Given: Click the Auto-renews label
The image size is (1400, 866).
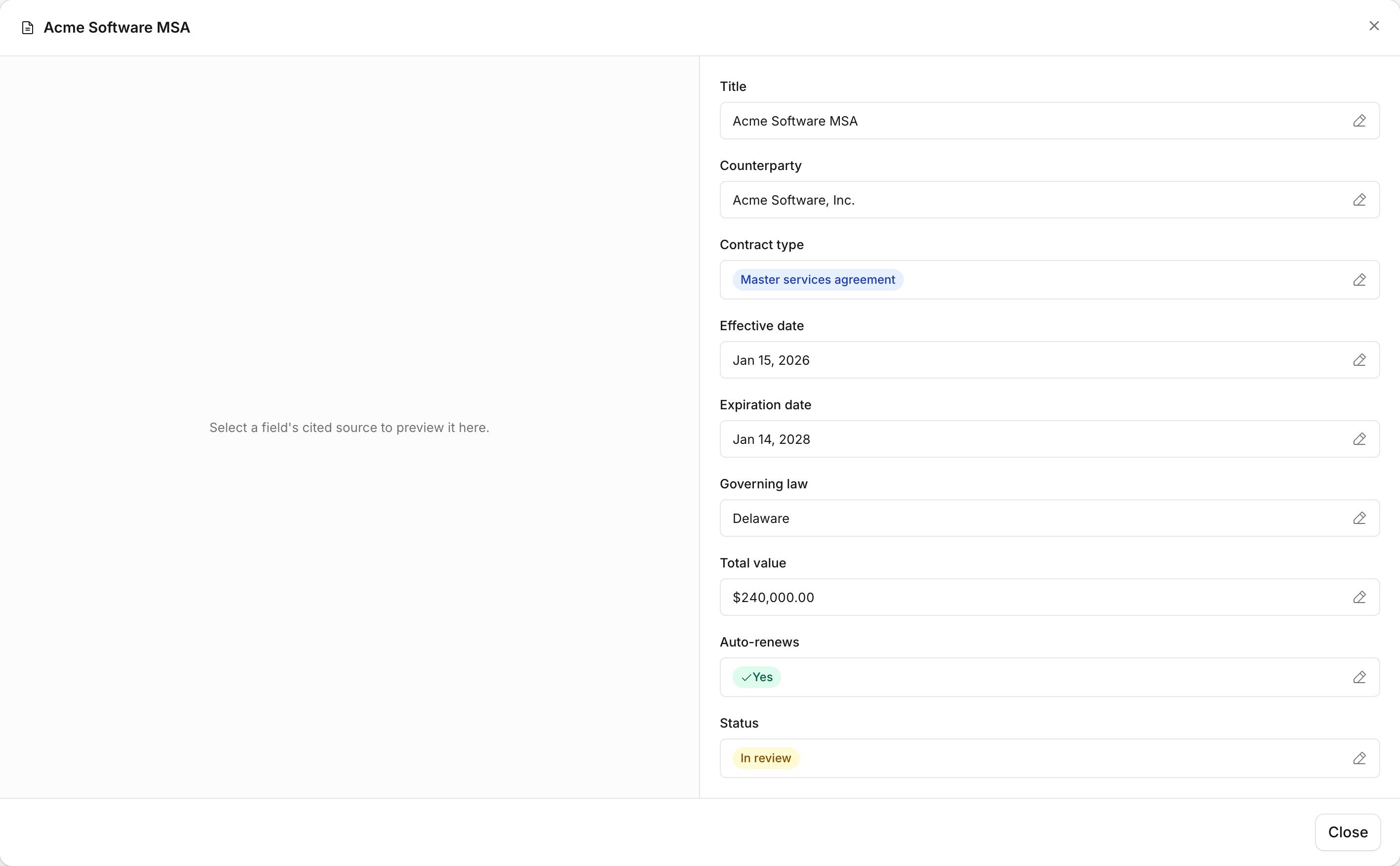Looking at the screenshot, I should [x=759, y=642].
